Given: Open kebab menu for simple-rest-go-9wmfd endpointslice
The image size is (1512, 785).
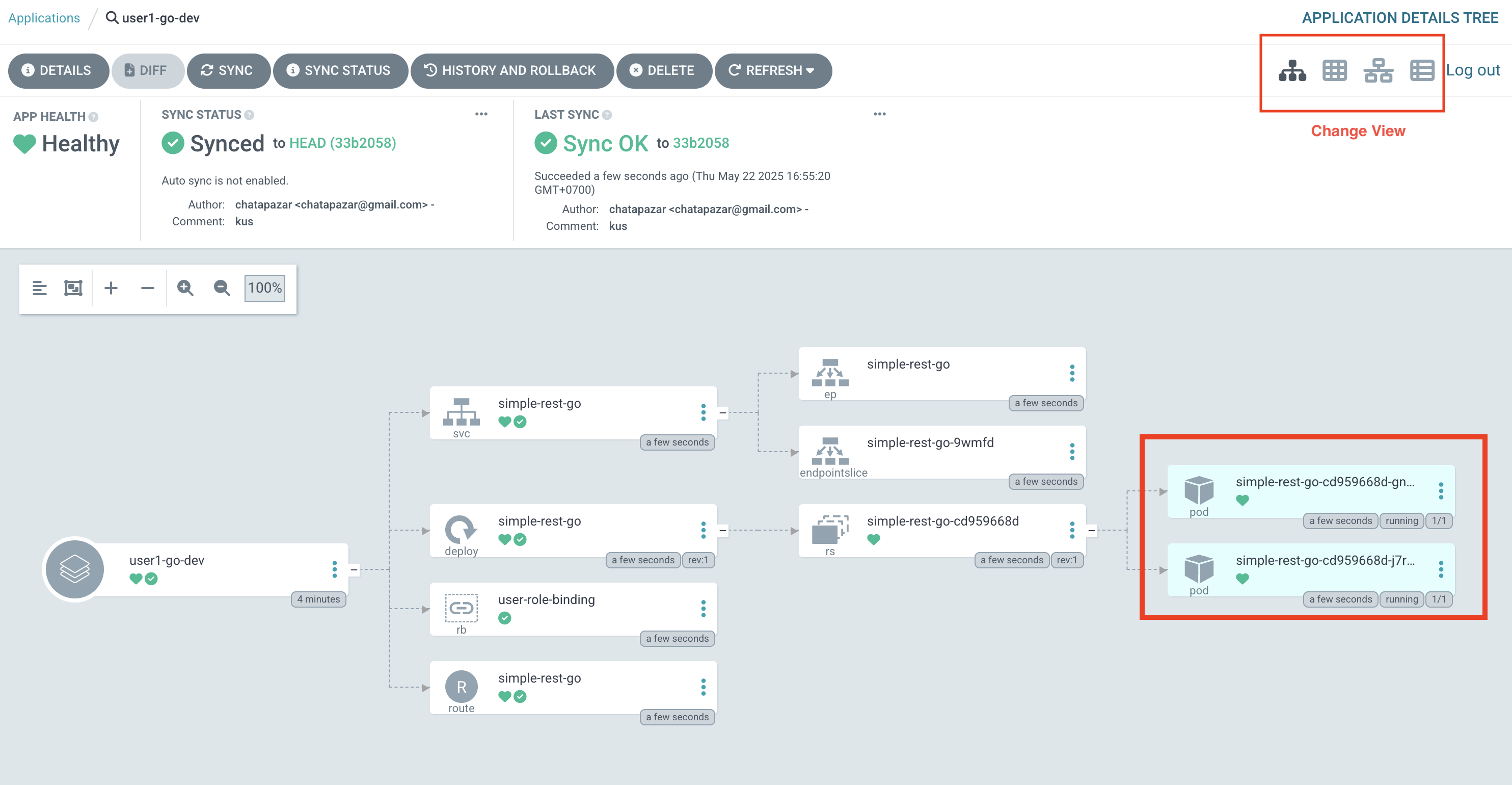Looking at the screenshot, I should point(1072,452).
